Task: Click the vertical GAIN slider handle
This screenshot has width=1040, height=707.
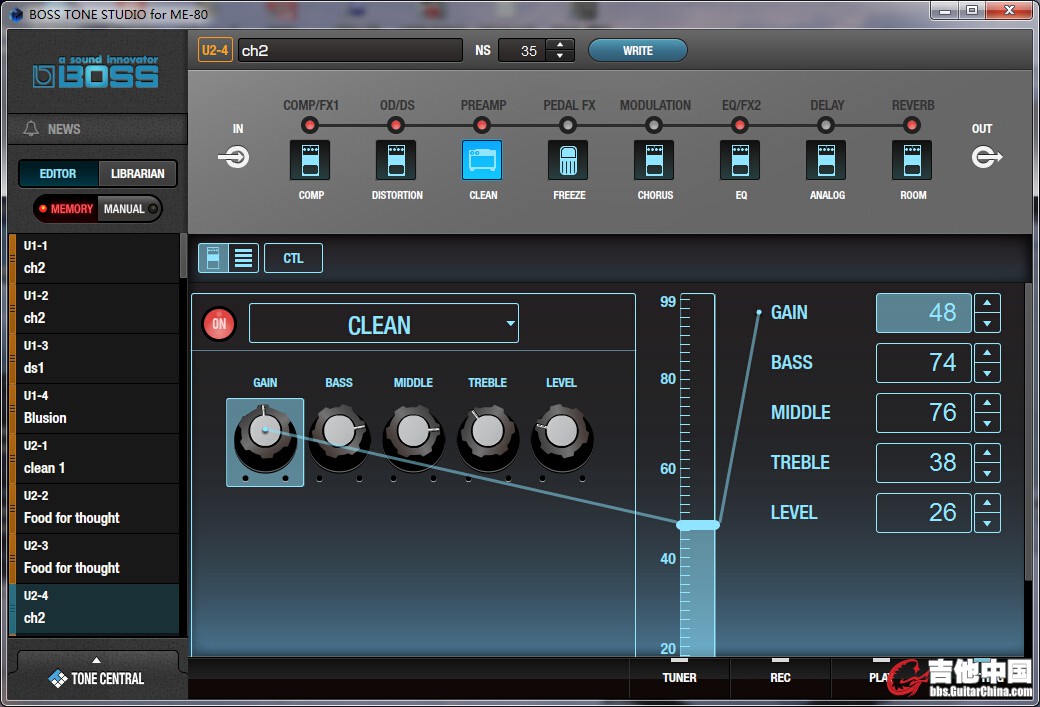Action: tap(698, 525)
